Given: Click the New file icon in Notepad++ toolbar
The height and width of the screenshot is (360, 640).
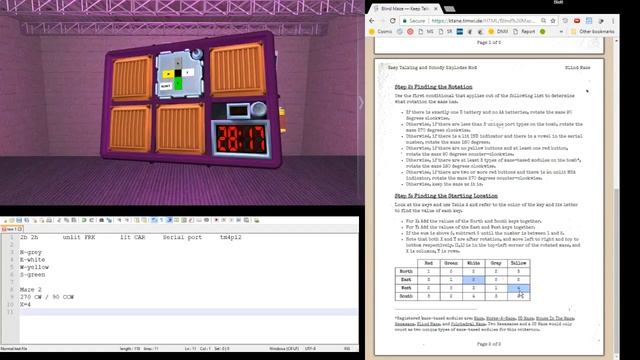Looking at the screenshot, I should click(5, 220).
